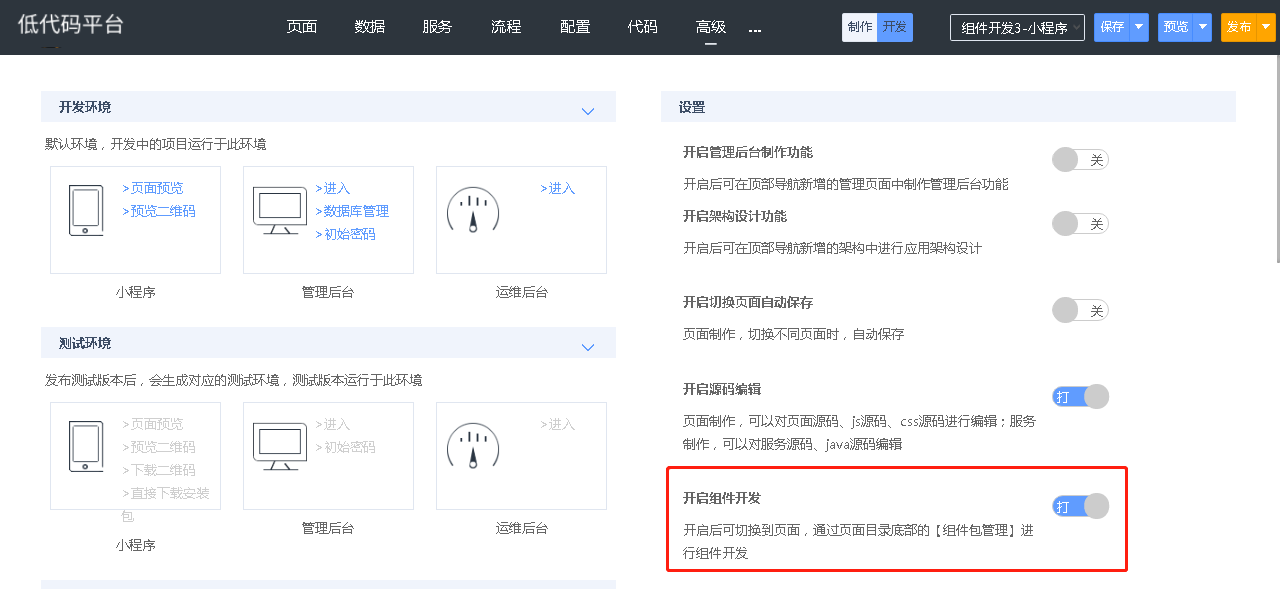Switch to the 流程 tab
The image size is (1280, 589).
click(x=506, y=27)
